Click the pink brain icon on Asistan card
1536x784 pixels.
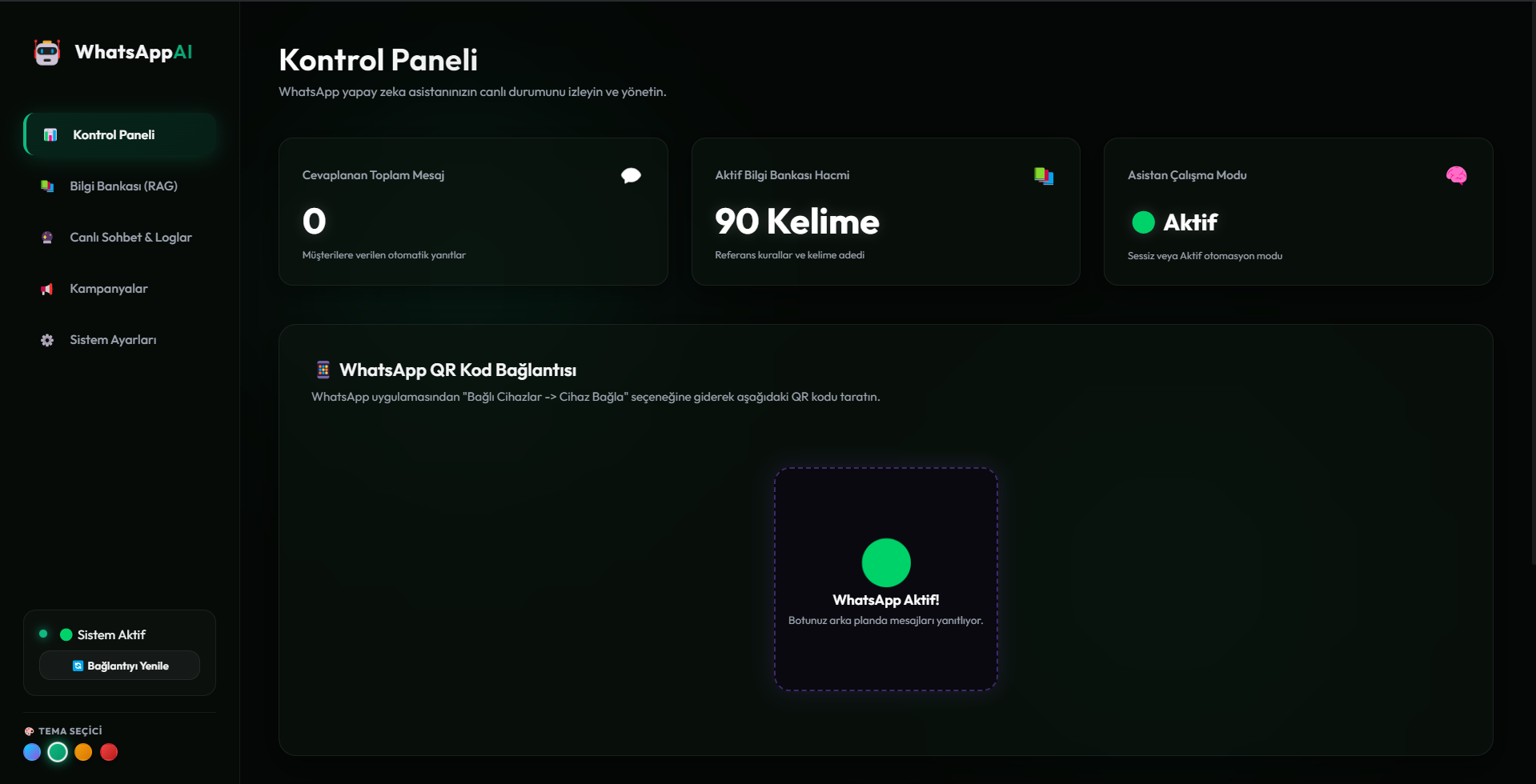click(1456, 176)
